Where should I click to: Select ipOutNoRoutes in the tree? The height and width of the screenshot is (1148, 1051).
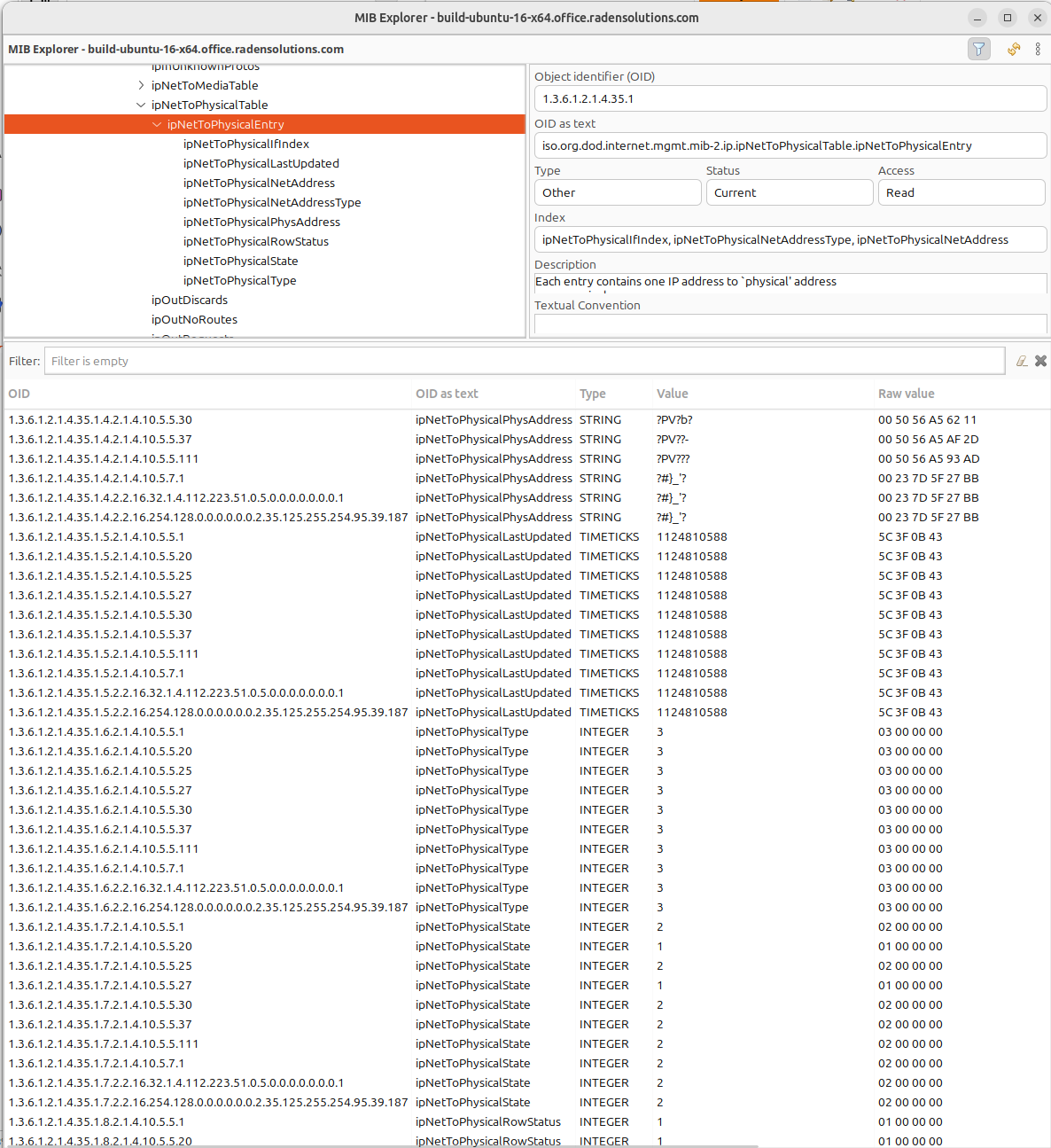tap(194, 319)
